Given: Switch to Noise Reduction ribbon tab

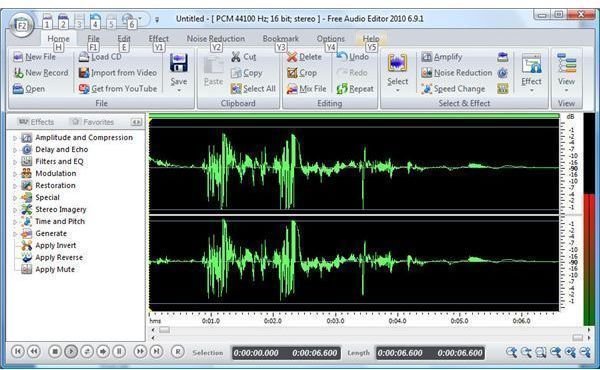Looking at the screenshot, I should 216,39.
